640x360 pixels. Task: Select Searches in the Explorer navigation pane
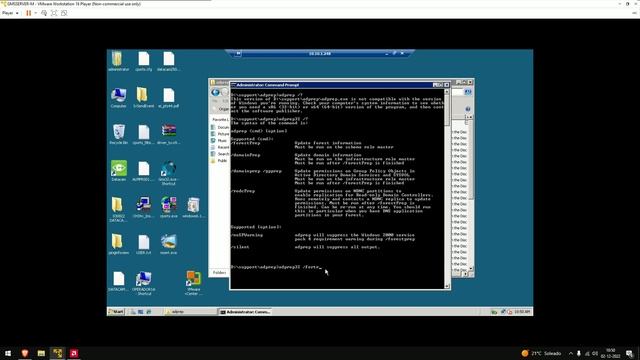[220, 154]
